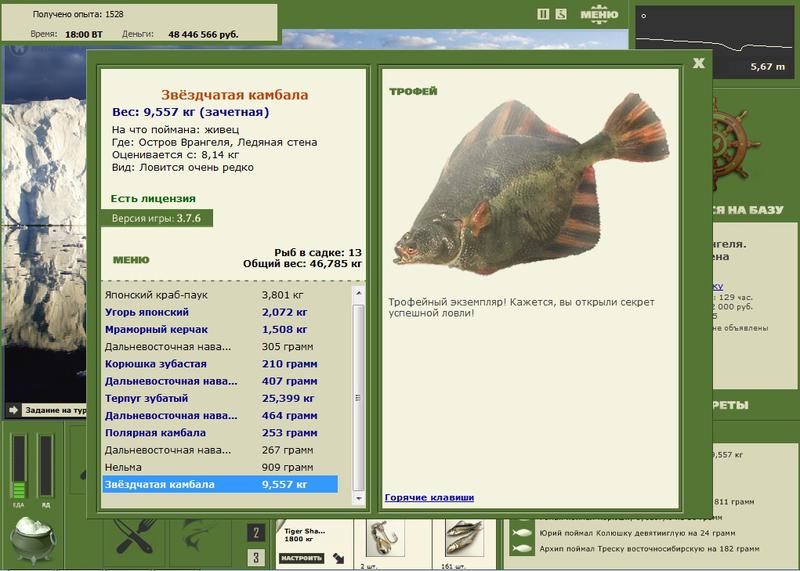The width and height of the screenshot is (800, 571).
Task: Open the Горячие клавиши link
Action: (x=429, y=498)
